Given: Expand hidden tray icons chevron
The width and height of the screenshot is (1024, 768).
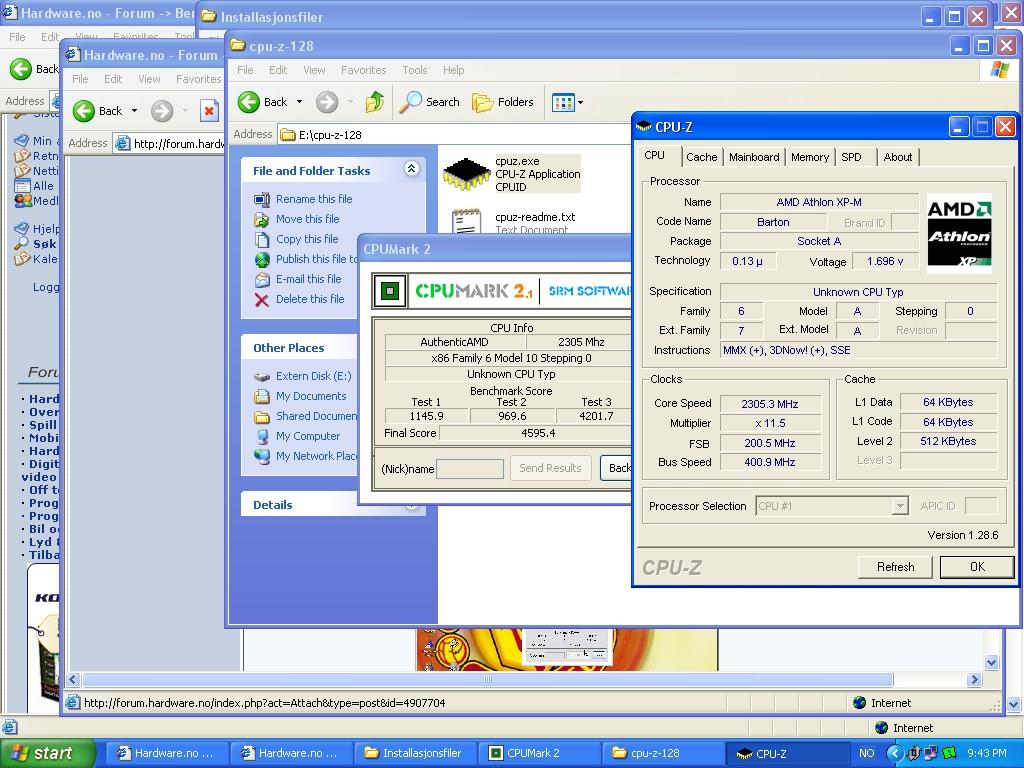Looking at the screenshot, I should (x=894, y=753).
